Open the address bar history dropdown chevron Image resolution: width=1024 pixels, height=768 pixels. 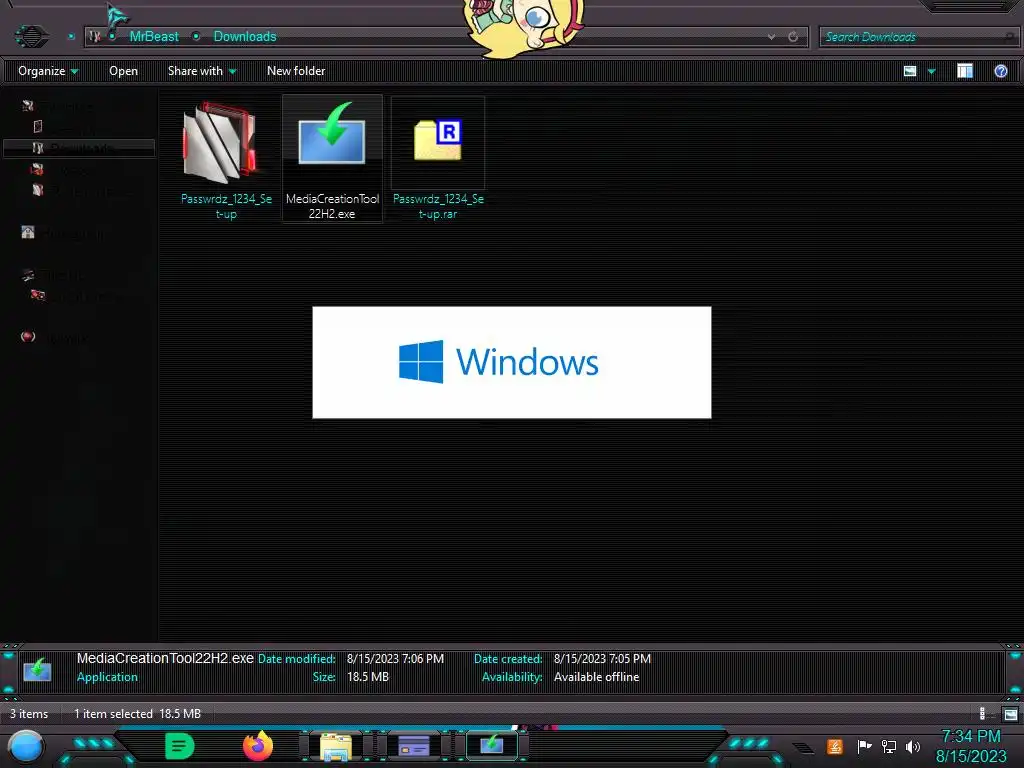(771, 37)
